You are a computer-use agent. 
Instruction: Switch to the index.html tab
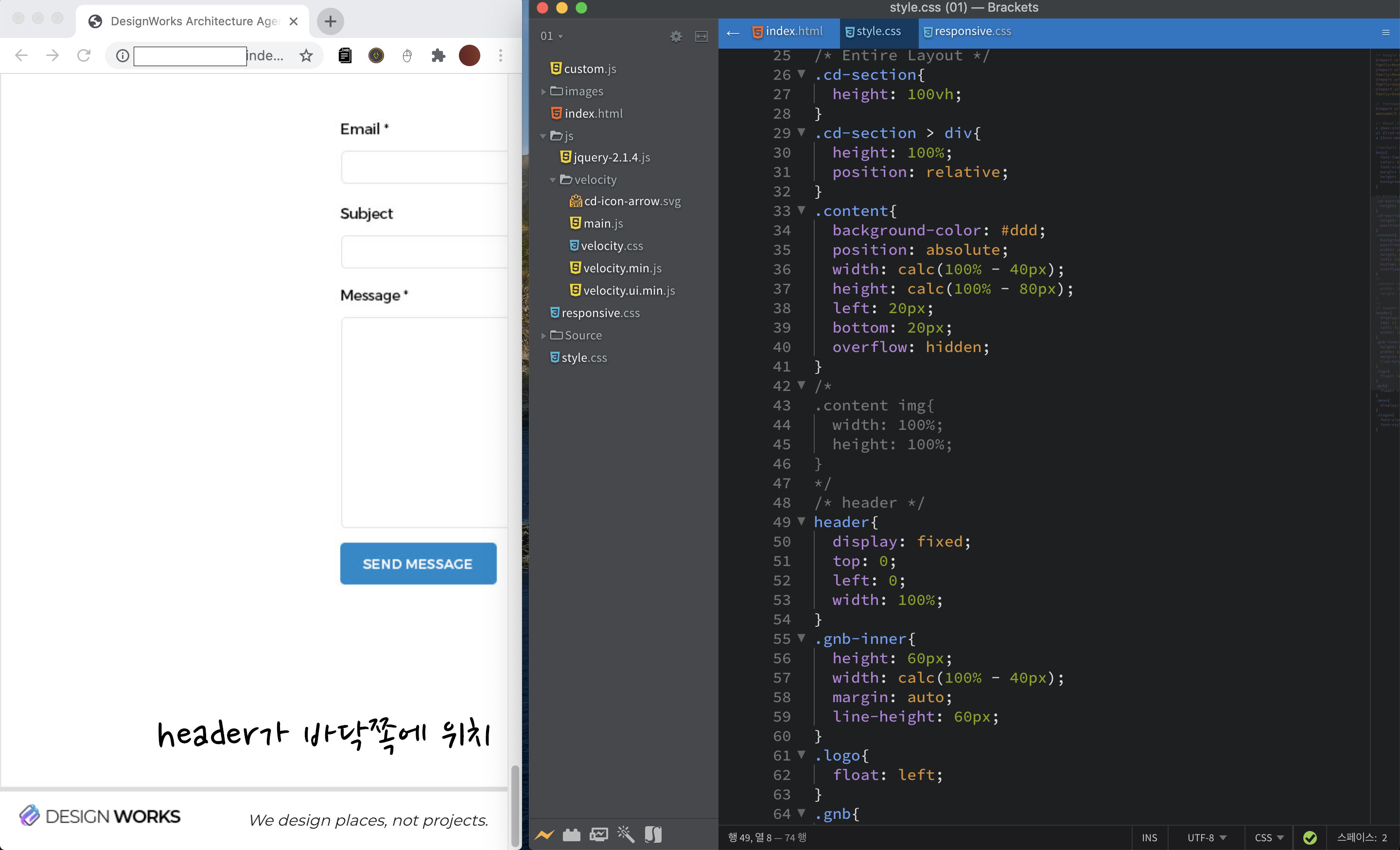point(788,31)
